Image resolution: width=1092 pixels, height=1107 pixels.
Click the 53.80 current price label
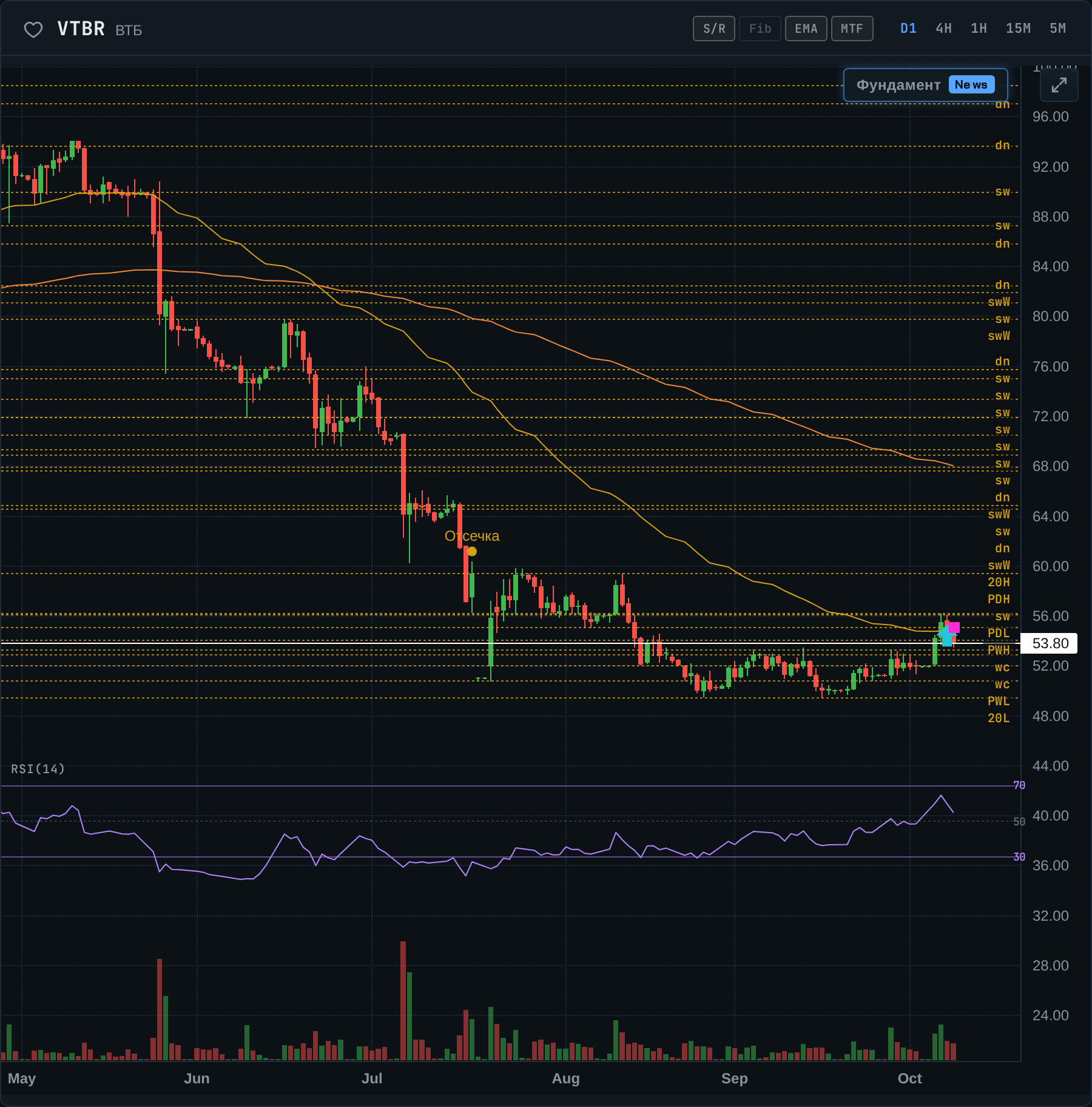1050,643
